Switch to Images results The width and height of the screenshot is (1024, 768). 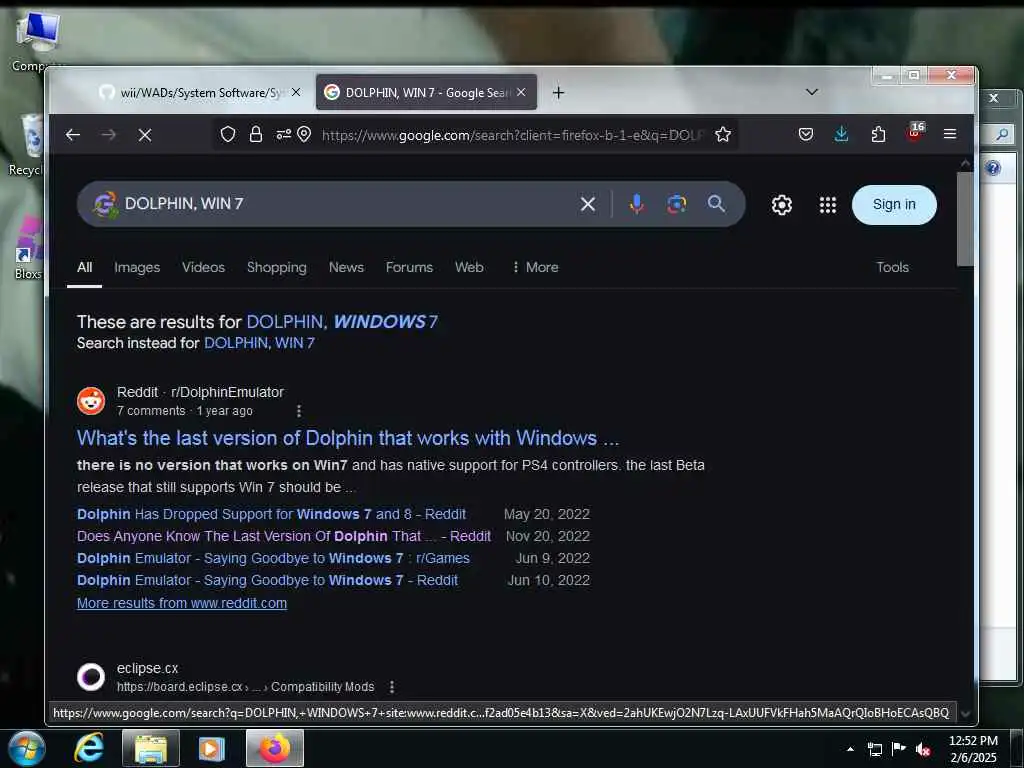pos(137,267)
